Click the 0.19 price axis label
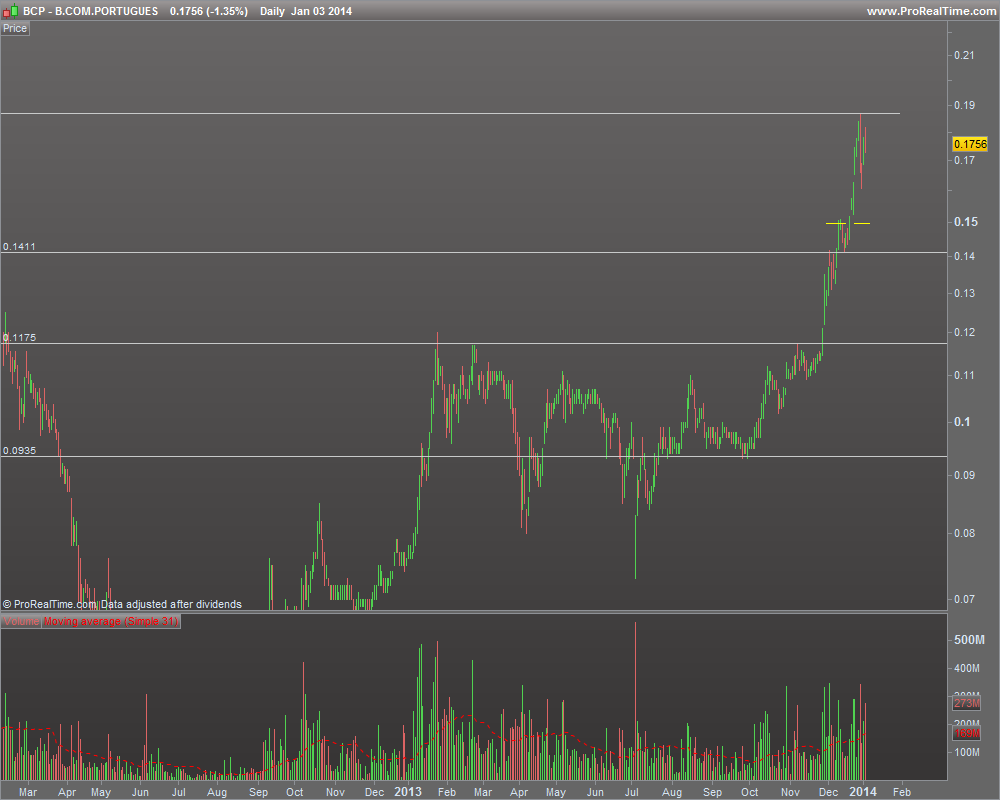Screen dimensions: 1000x800 964,105
